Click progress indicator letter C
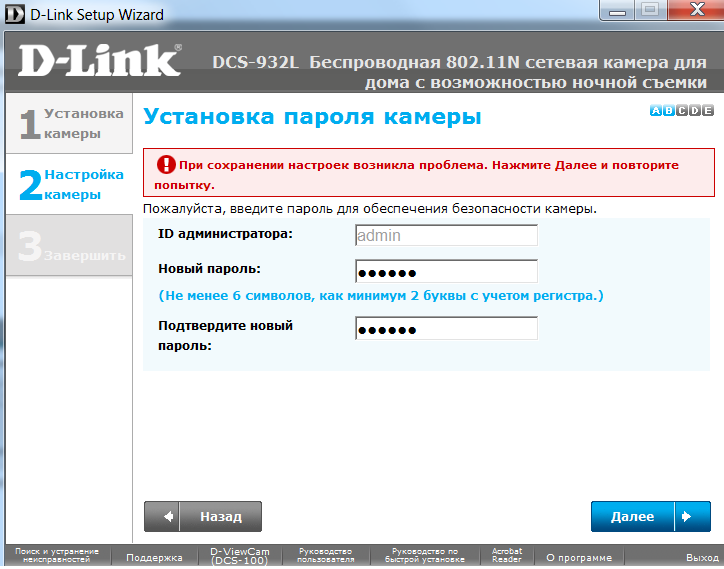The width and height of the screenshot is (724, 569). tap(682, 111)
